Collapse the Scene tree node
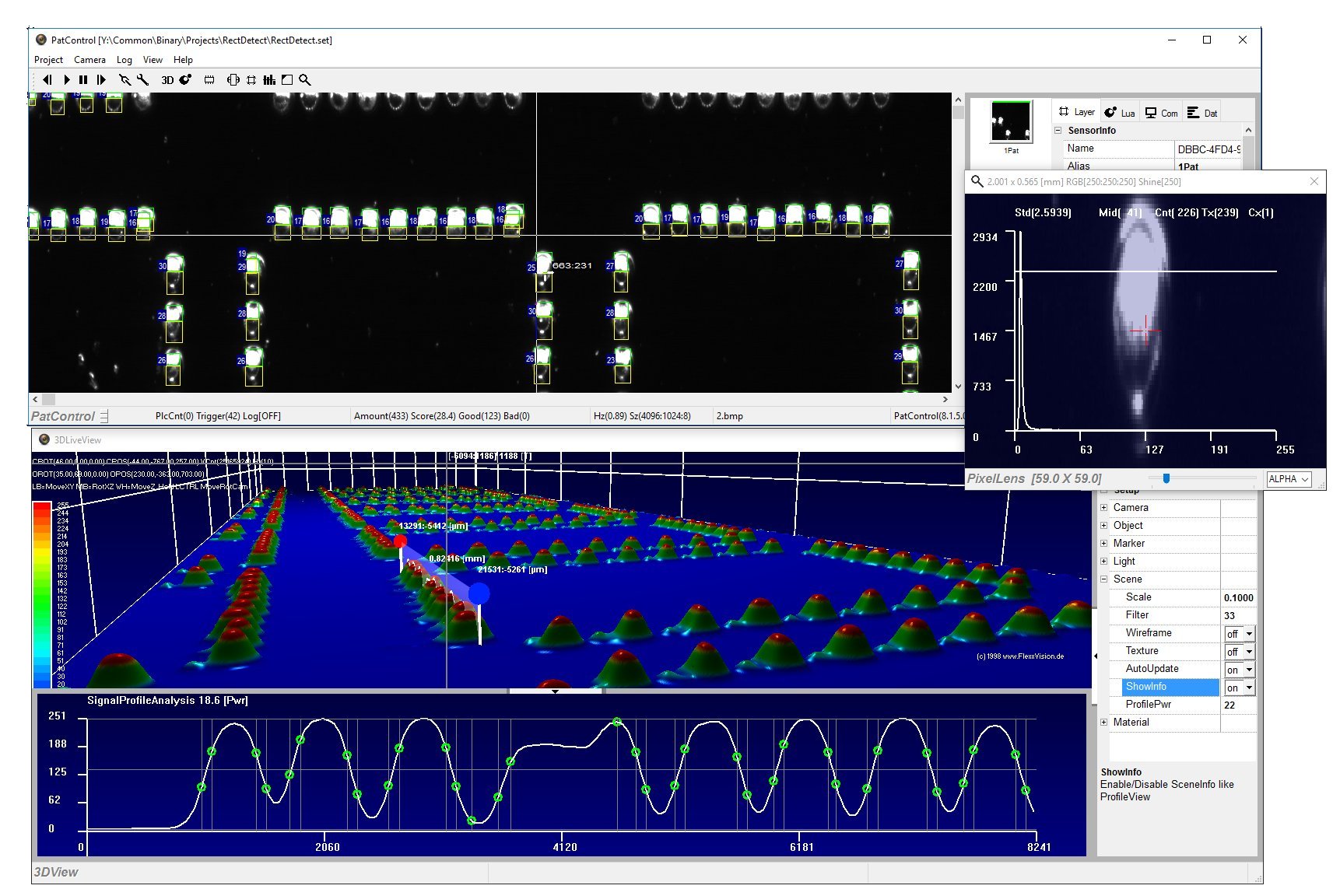1340x896 pixels. point(1103,579)
